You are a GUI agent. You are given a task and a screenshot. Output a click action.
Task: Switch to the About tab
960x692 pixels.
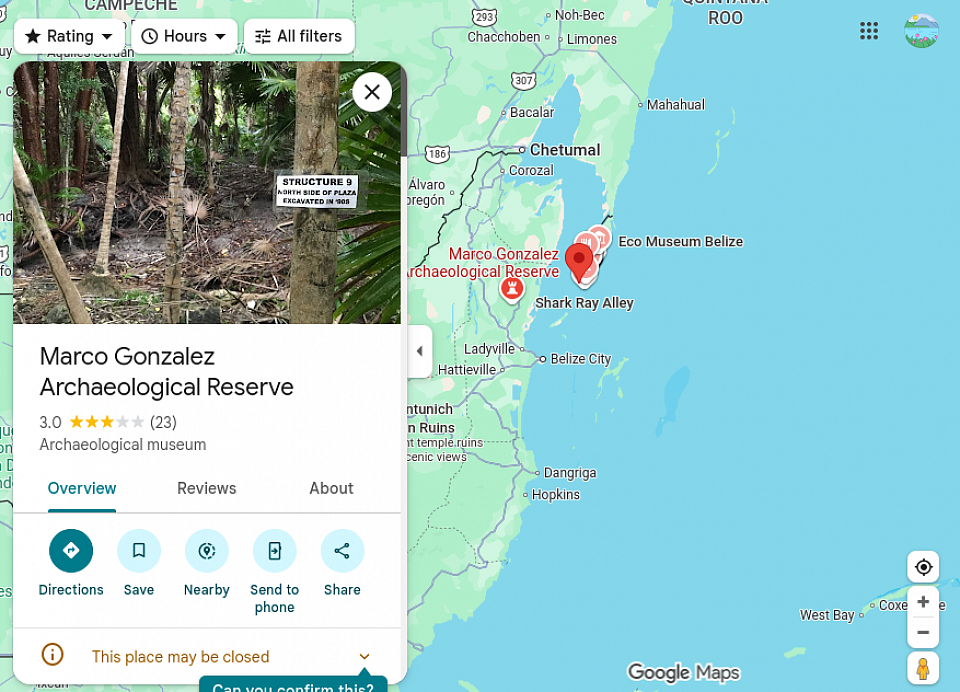(x=331, y=488)
